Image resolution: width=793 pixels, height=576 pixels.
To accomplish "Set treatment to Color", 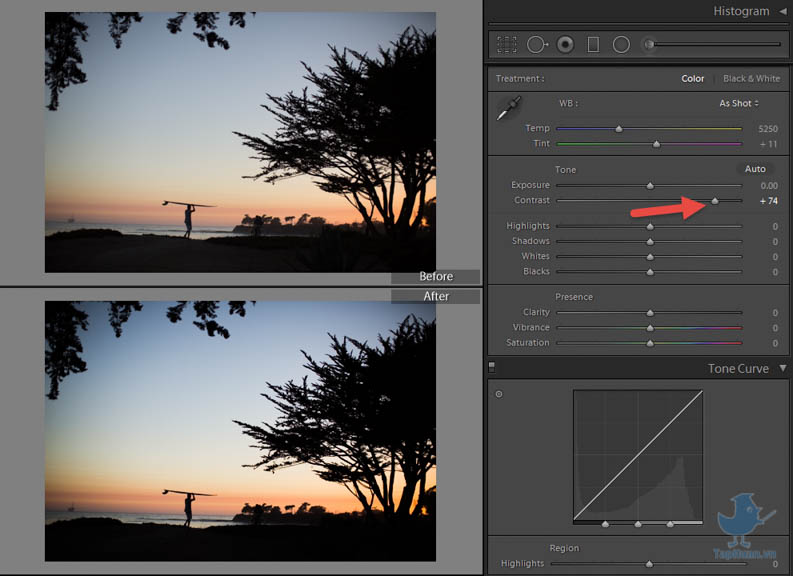I will (x=693, y=79).
